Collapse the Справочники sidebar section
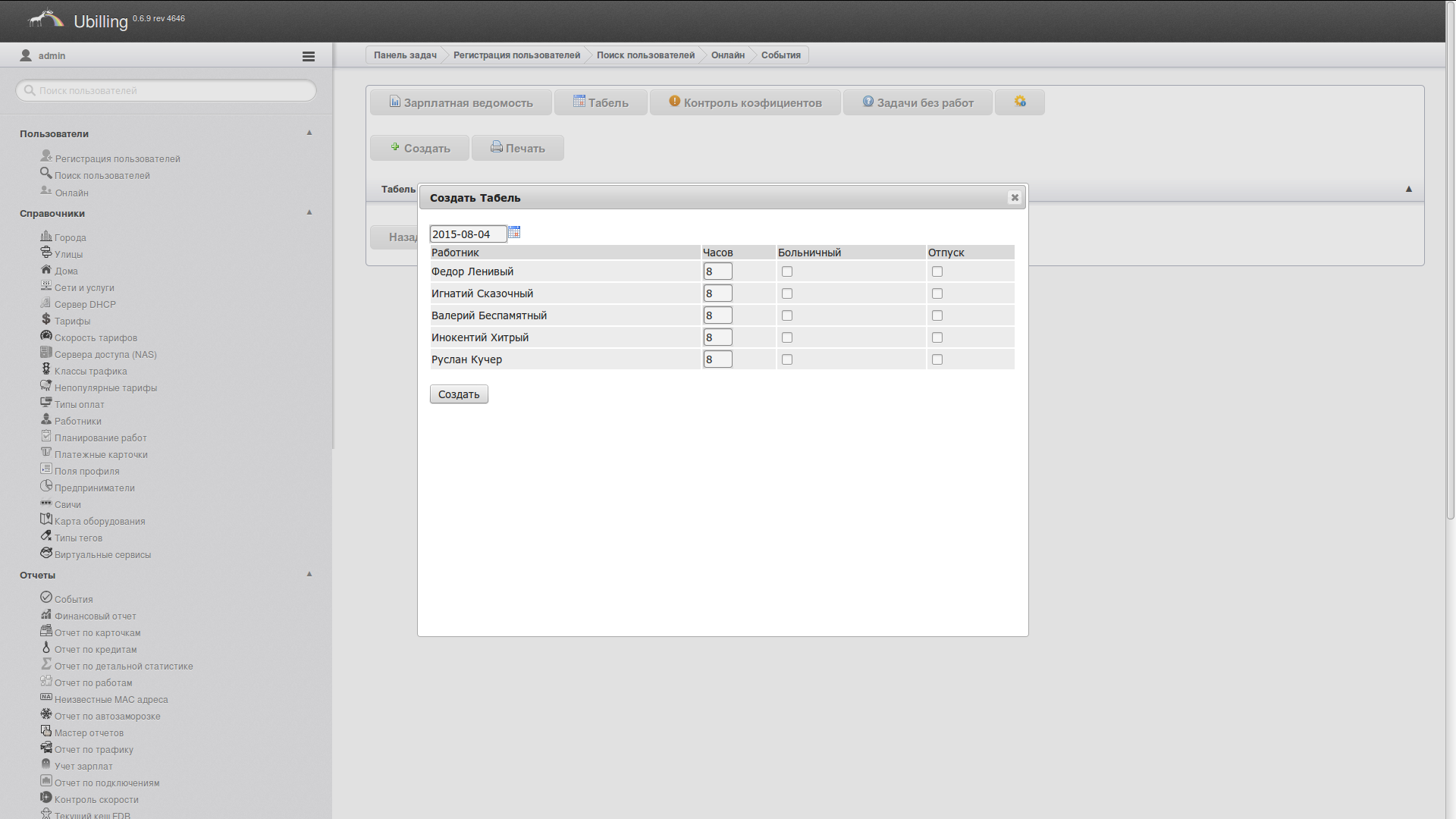 [x=309, y=212]
